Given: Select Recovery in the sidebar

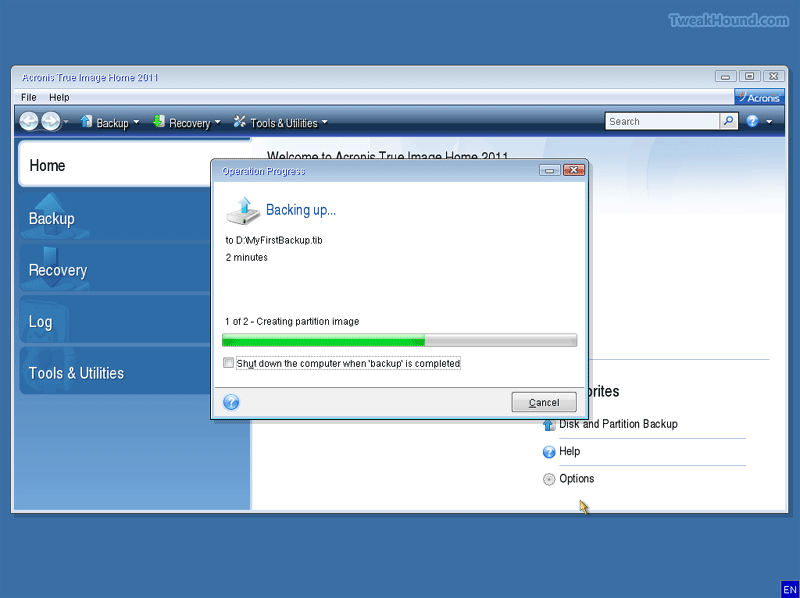Looking at the screenshot, I should pos(115,268).
